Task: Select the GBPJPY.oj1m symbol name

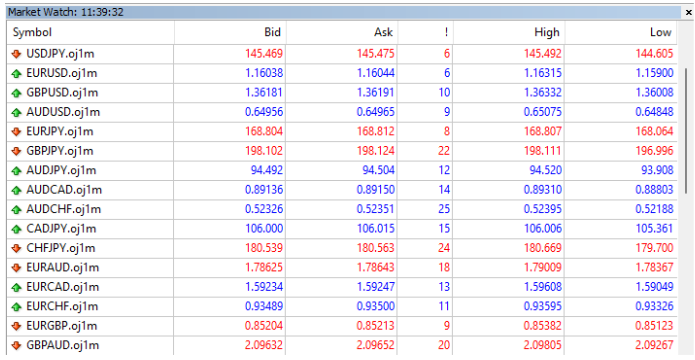Action: point(60,151)
